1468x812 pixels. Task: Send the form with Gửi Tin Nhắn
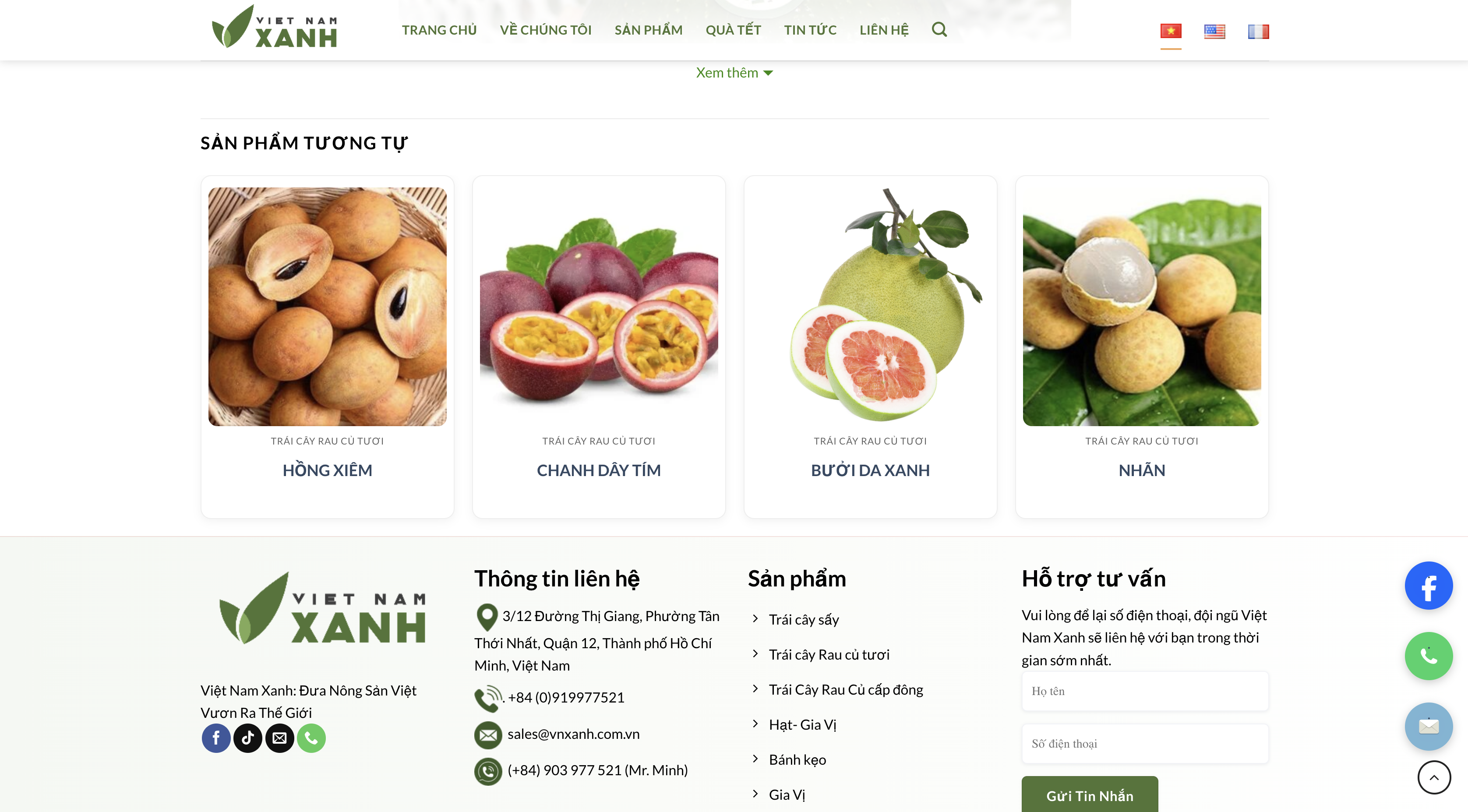1089,795
